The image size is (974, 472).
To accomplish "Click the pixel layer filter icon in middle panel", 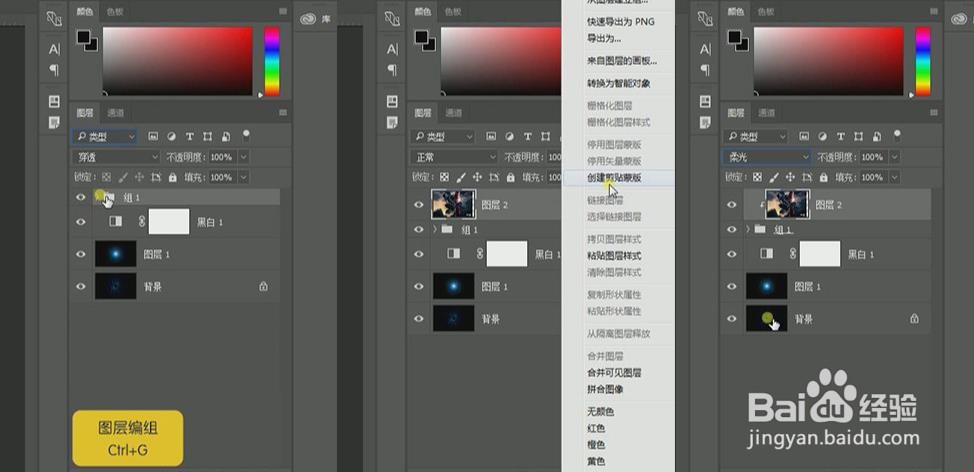I will 491,136.
